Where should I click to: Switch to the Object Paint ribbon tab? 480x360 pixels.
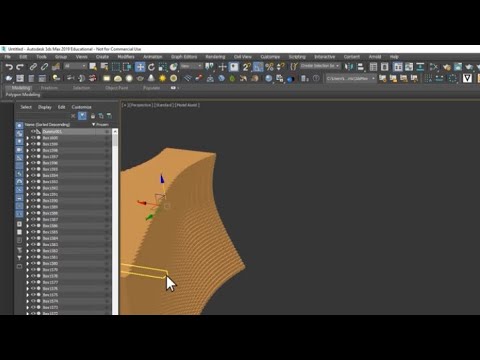[x=117, y=88]
